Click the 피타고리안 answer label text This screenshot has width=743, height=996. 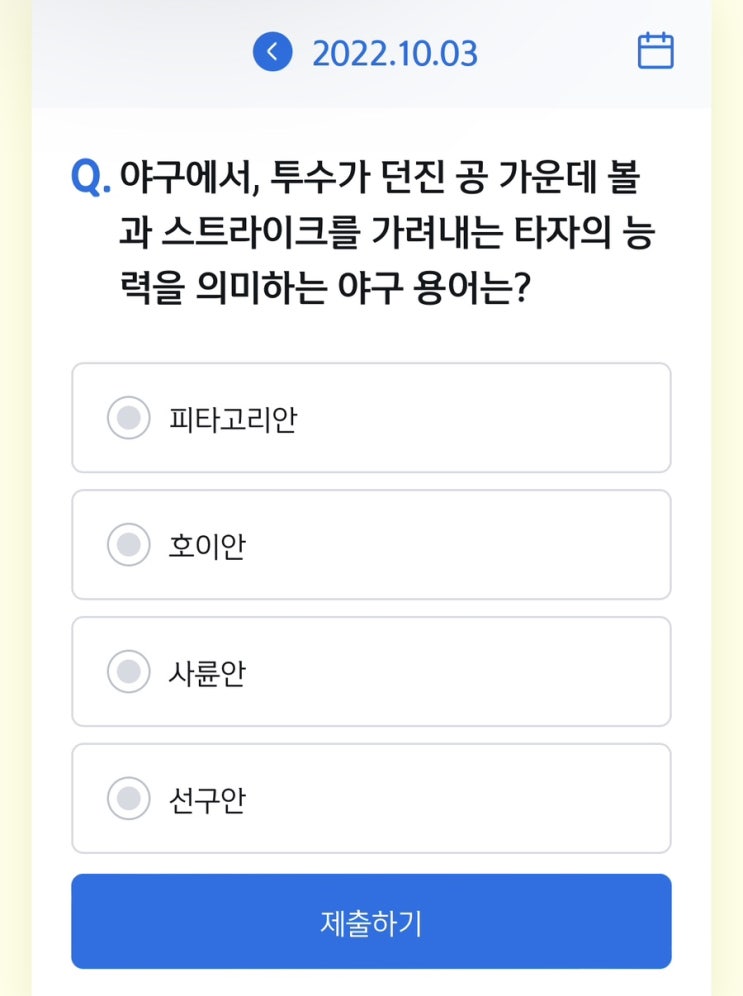(x=232, y=419)
